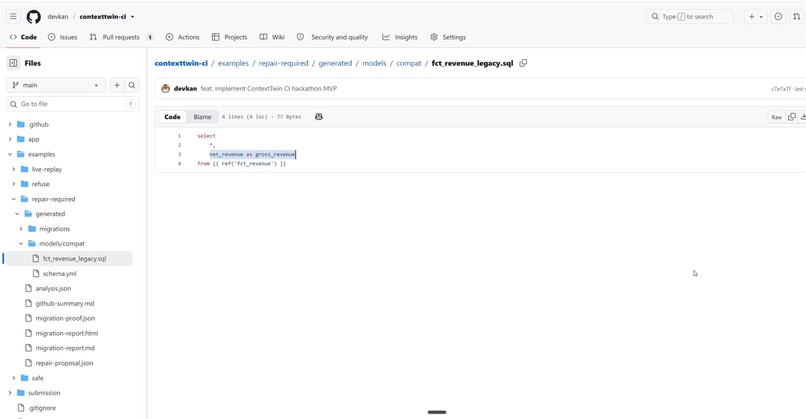Copy raw file contents icon
The width and height of the screenshot is (806, 419).
click(x=792, y=117)
